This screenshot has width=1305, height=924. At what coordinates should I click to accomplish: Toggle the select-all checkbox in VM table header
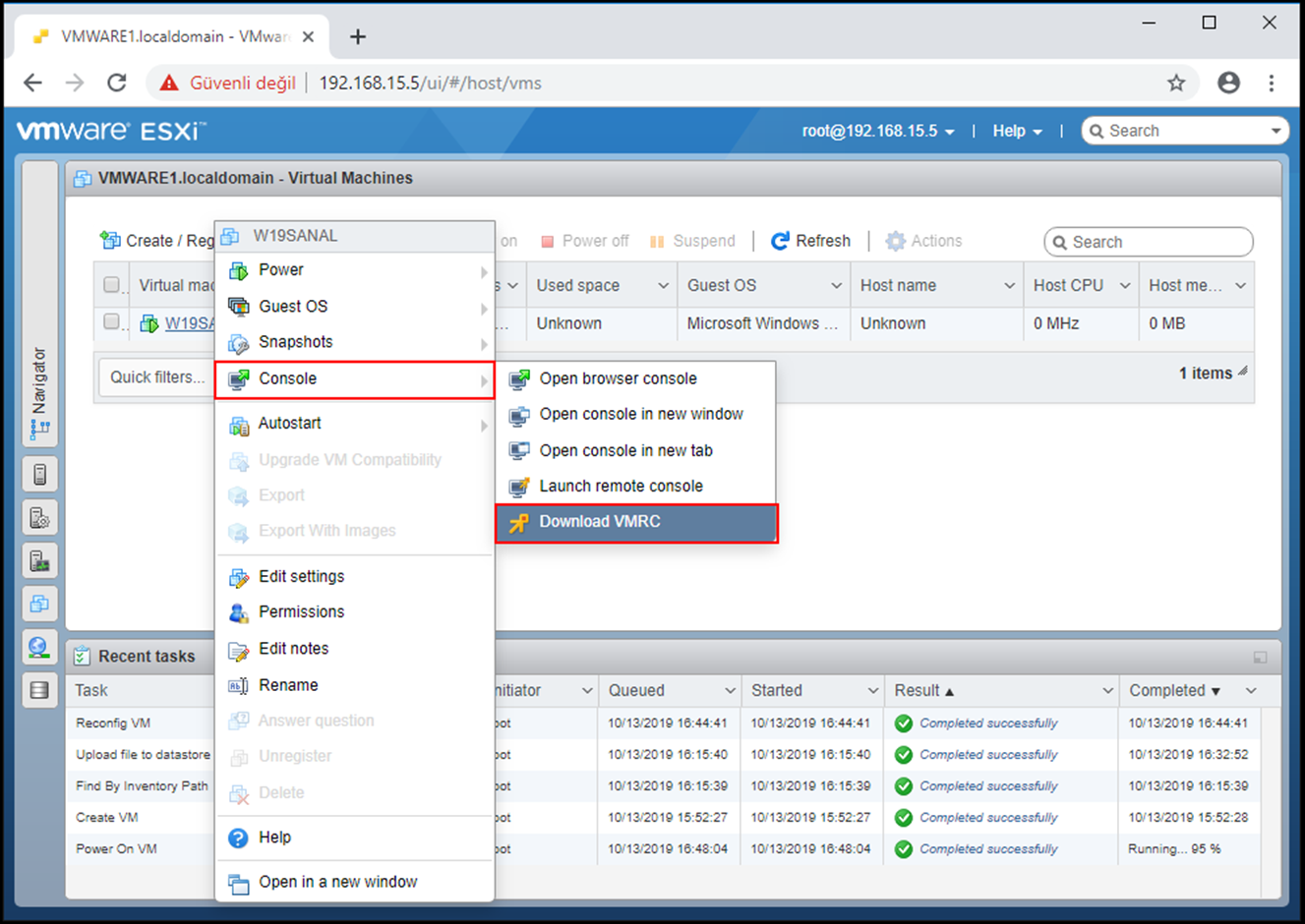(x=111, y=285)
